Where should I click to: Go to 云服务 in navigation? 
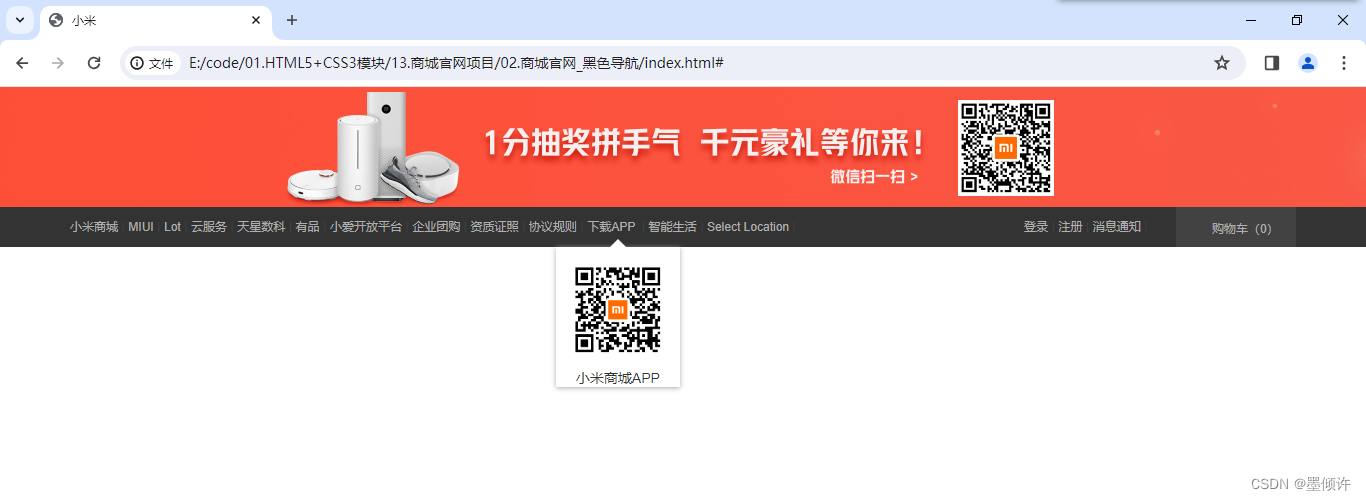pyautogui.click(x=209, y=227)
